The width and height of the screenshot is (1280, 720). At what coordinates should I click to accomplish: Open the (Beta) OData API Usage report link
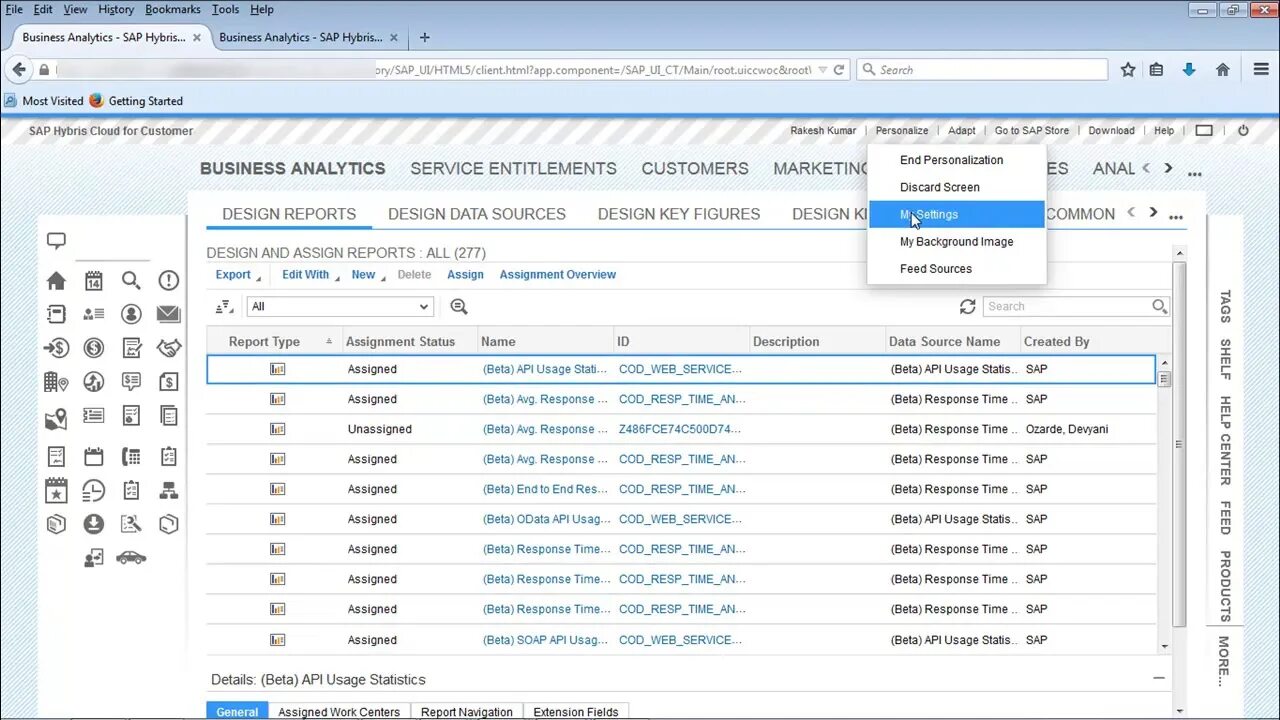click(546, 519)
